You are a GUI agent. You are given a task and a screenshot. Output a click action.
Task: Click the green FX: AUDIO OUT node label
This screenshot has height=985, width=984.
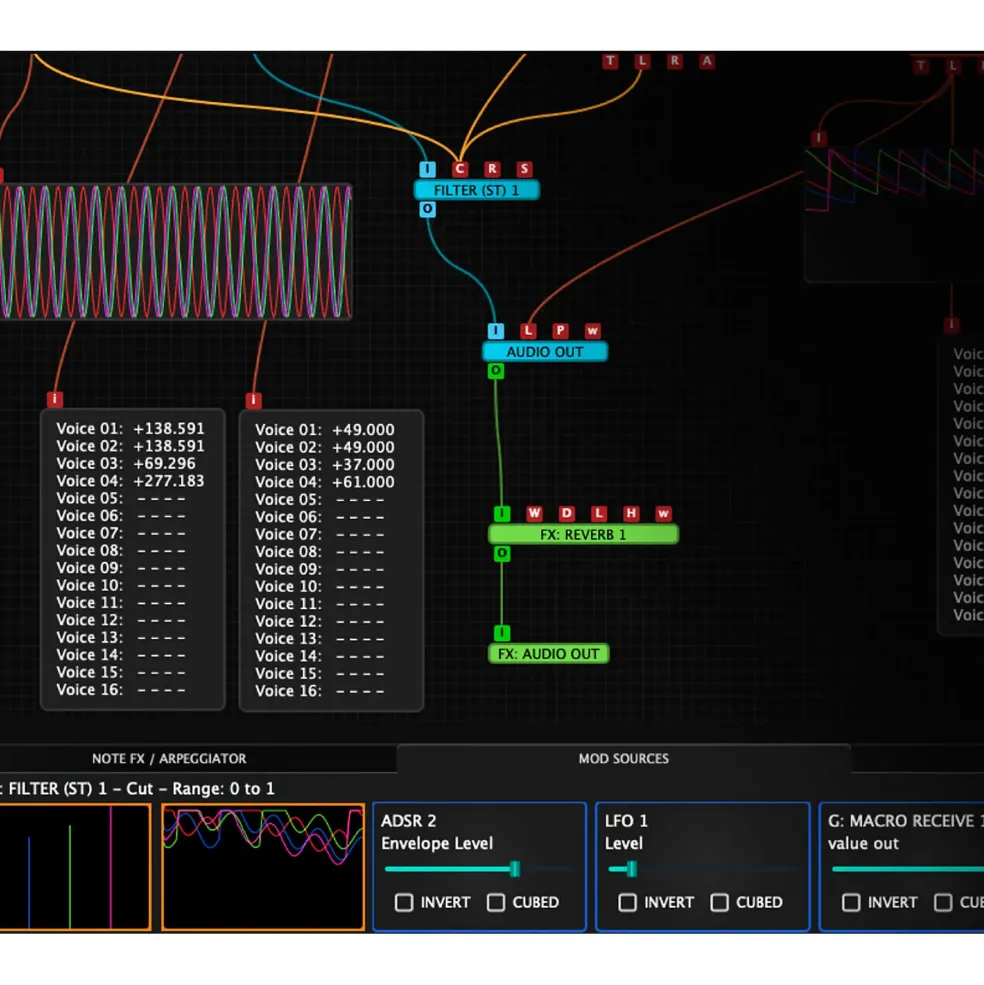click(x=549, y=654)
